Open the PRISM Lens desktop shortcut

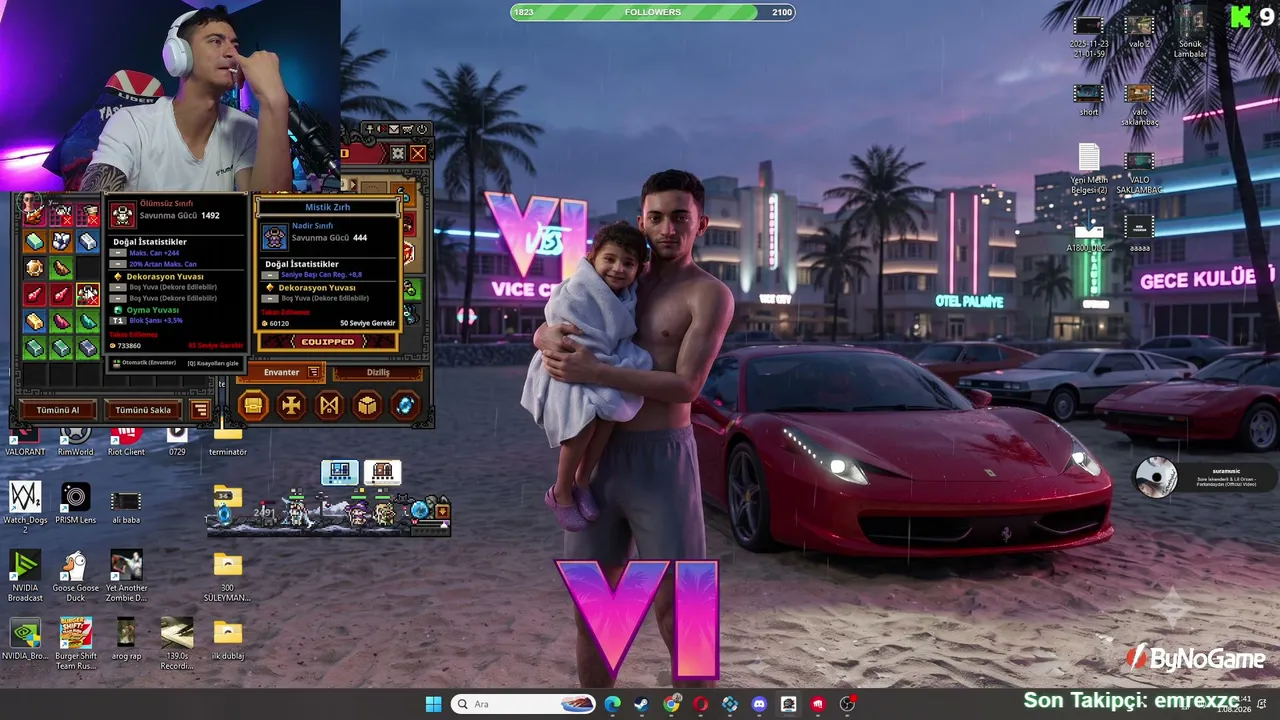(75, 504)
